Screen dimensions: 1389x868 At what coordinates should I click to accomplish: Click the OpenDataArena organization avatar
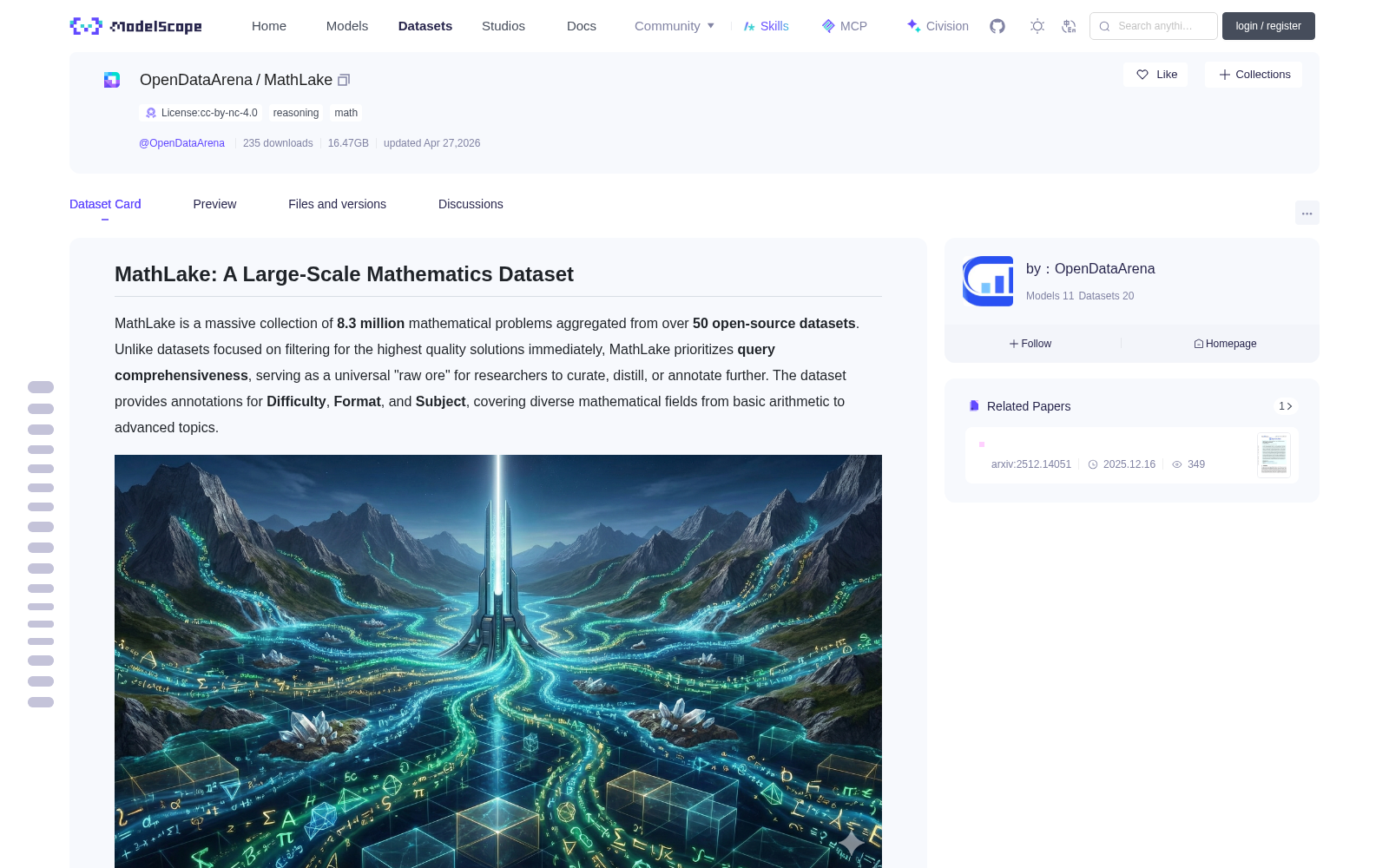[x=988, y=281]
